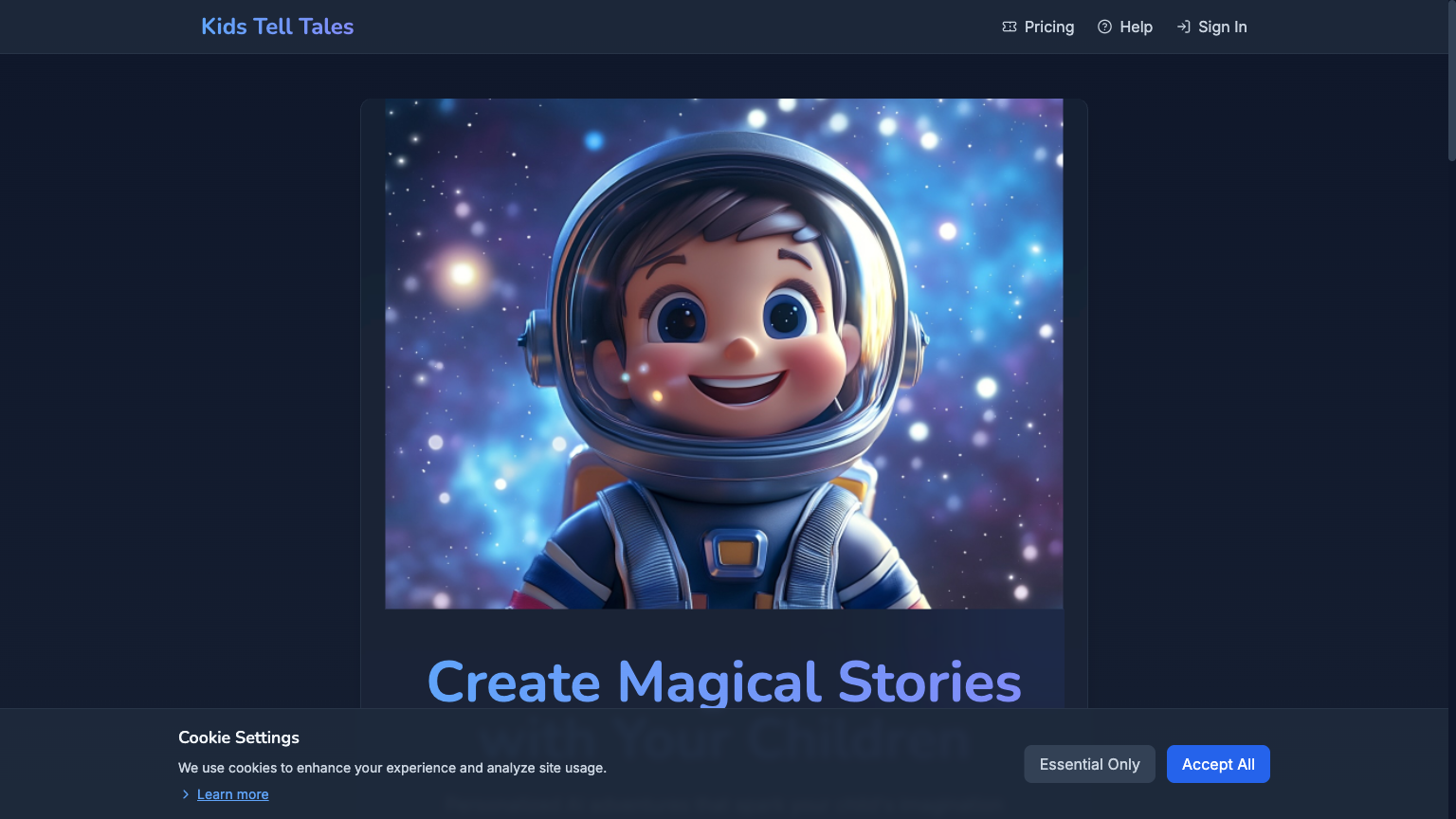Click the cookie usage description text

pyautogui.click(x=391, y=768)
